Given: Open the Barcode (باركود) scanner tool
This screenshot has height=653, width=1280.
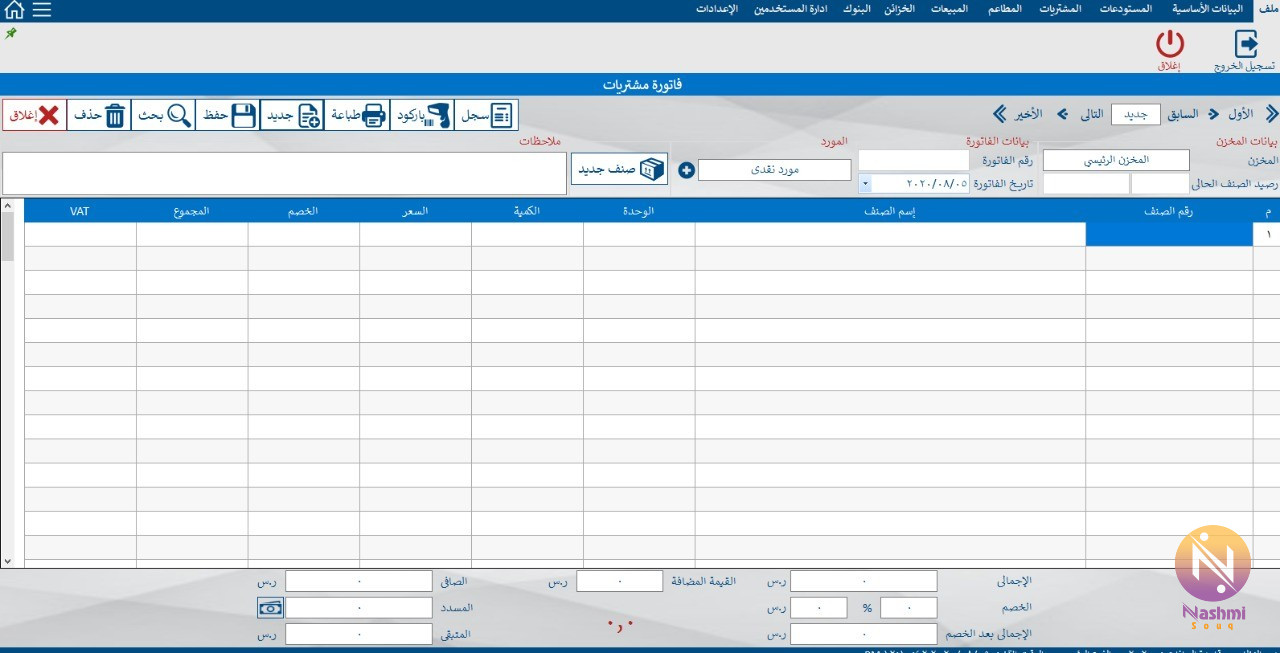Looking at the screenshot, I should click(x=422, y=115).
